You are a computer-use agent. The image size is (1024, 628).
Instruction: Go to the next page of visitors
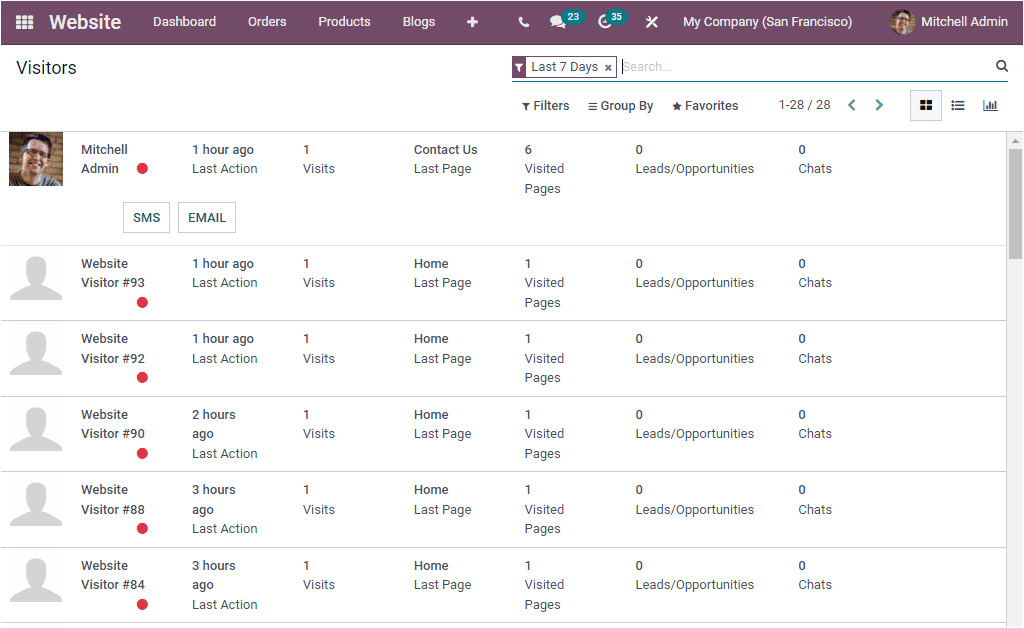click(879, 104)
